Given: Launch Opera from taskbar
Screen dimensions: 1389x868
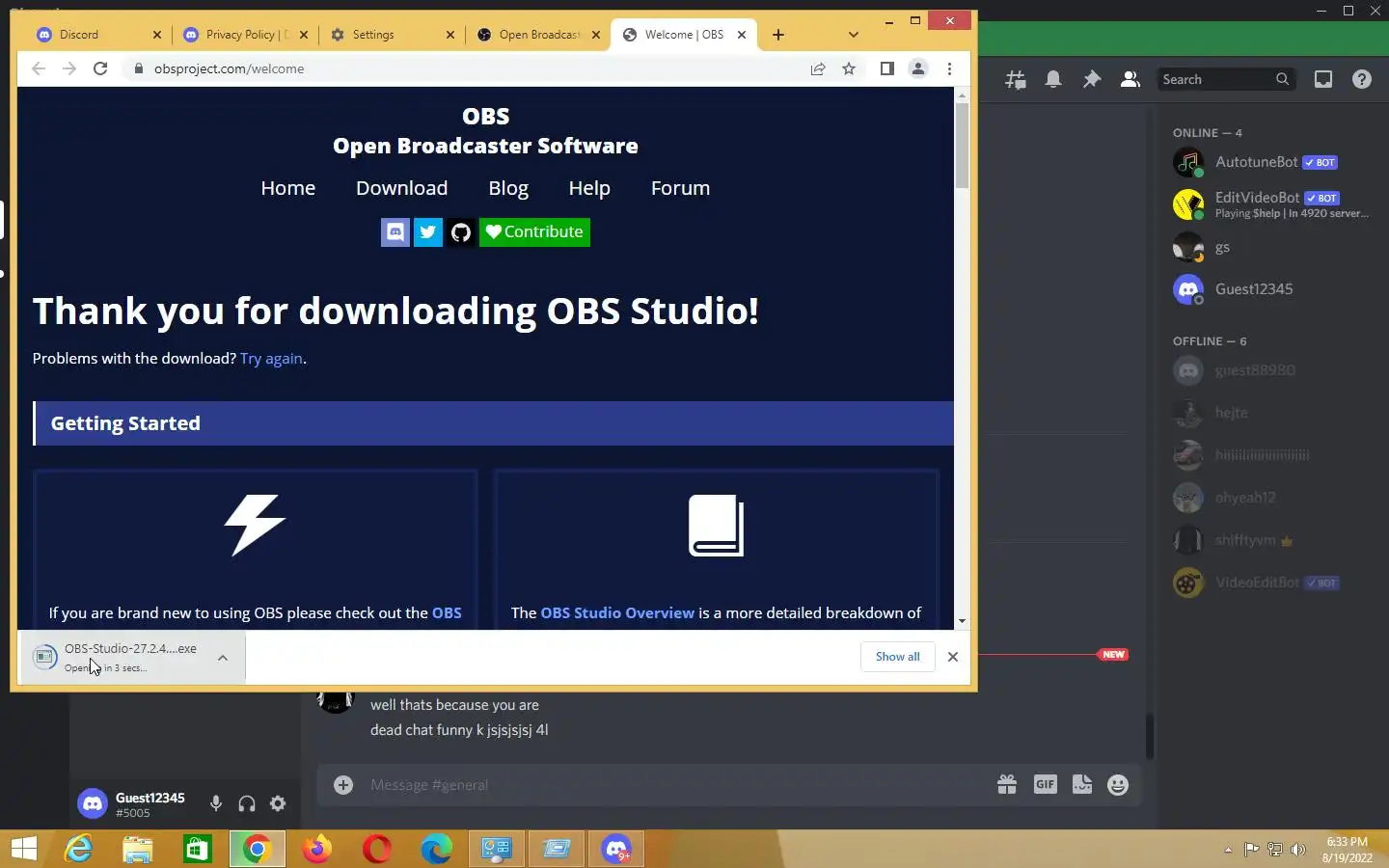Looking at the screenshot, I should (376, 849).
